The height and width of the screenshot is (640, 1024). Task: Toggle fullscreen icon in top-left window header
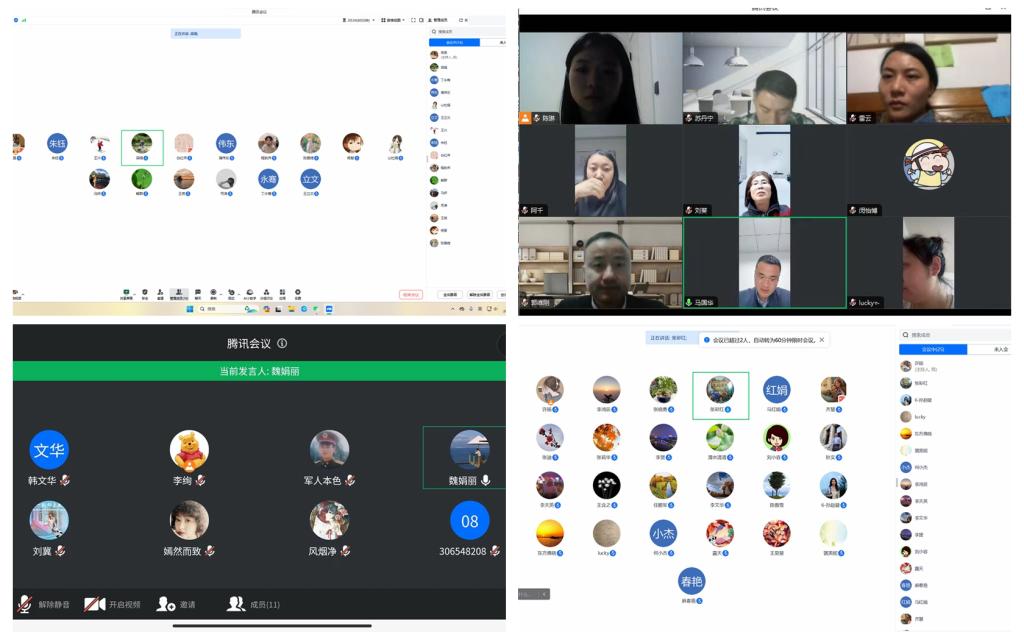pos(414,20)
